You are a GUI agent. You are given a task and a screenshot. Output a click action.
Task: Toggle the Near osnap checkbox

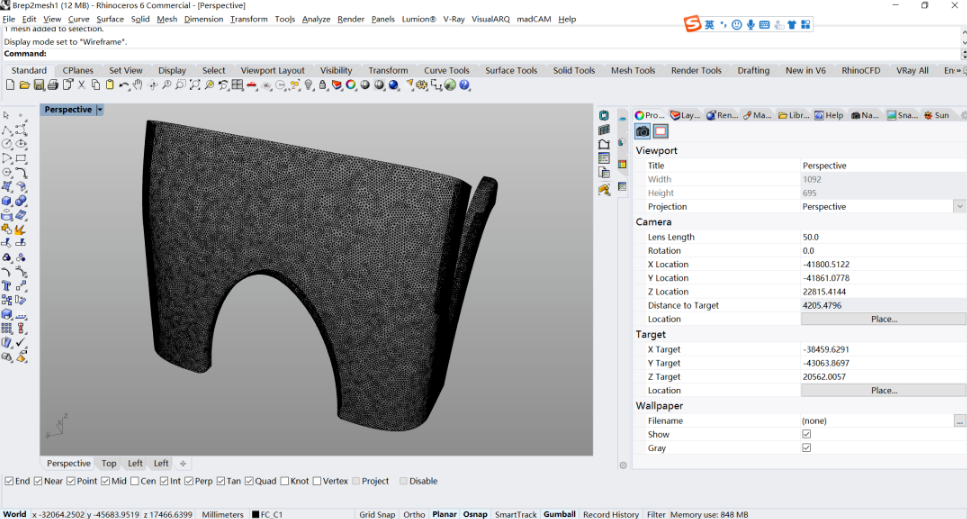38,481
